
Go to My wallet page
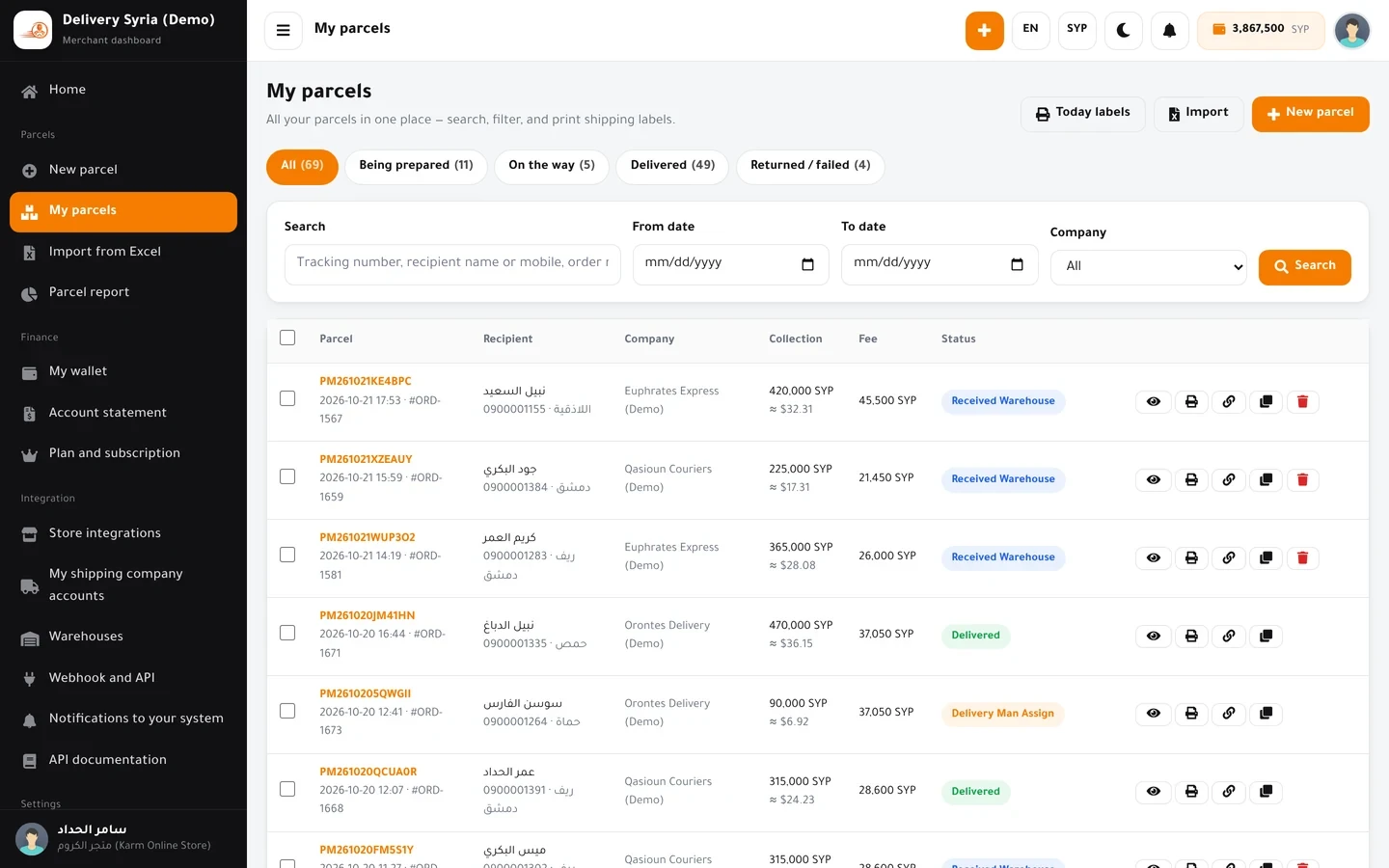(123, 371)
